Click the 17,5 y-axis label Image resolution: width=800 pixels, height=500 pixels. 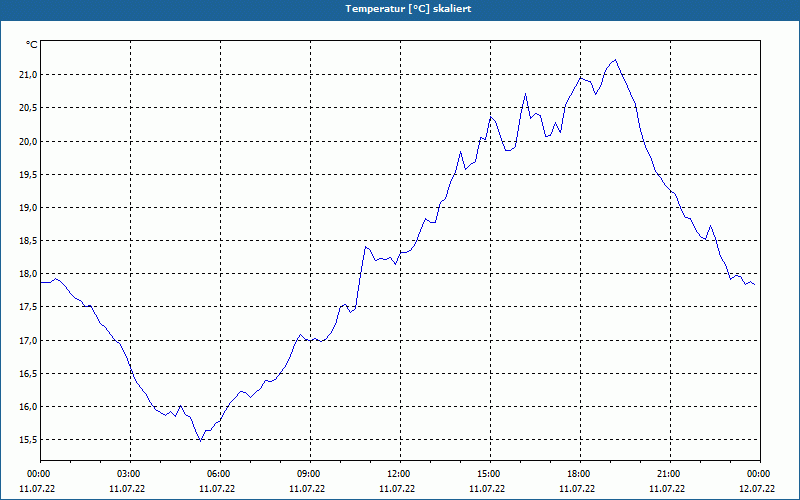(x=29, y=307)
